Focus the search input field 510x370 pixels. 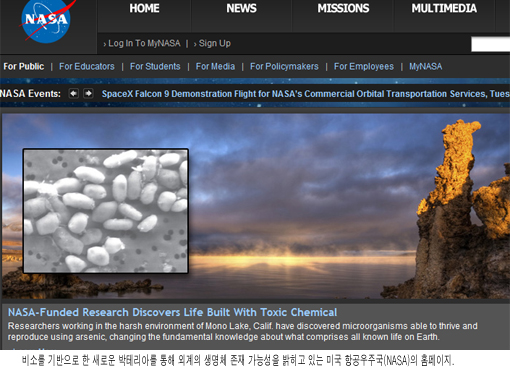[x=490, y=44]
